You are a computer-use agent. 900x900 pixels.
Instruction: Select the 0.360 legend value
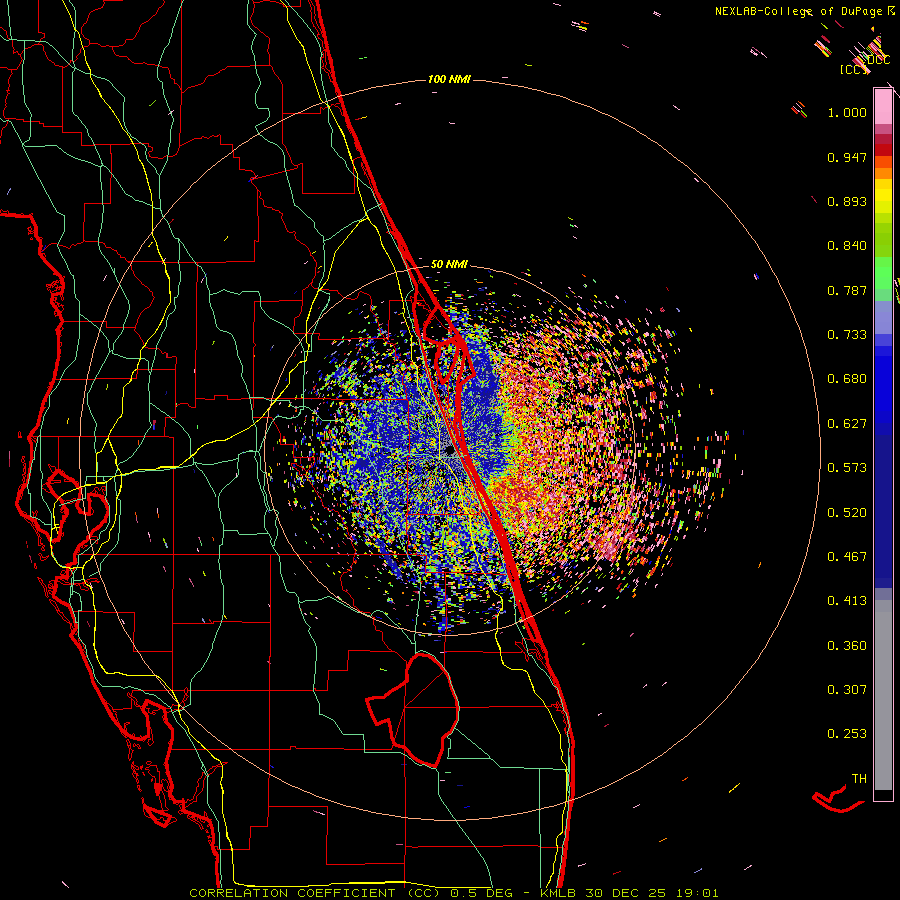point(847,646)
